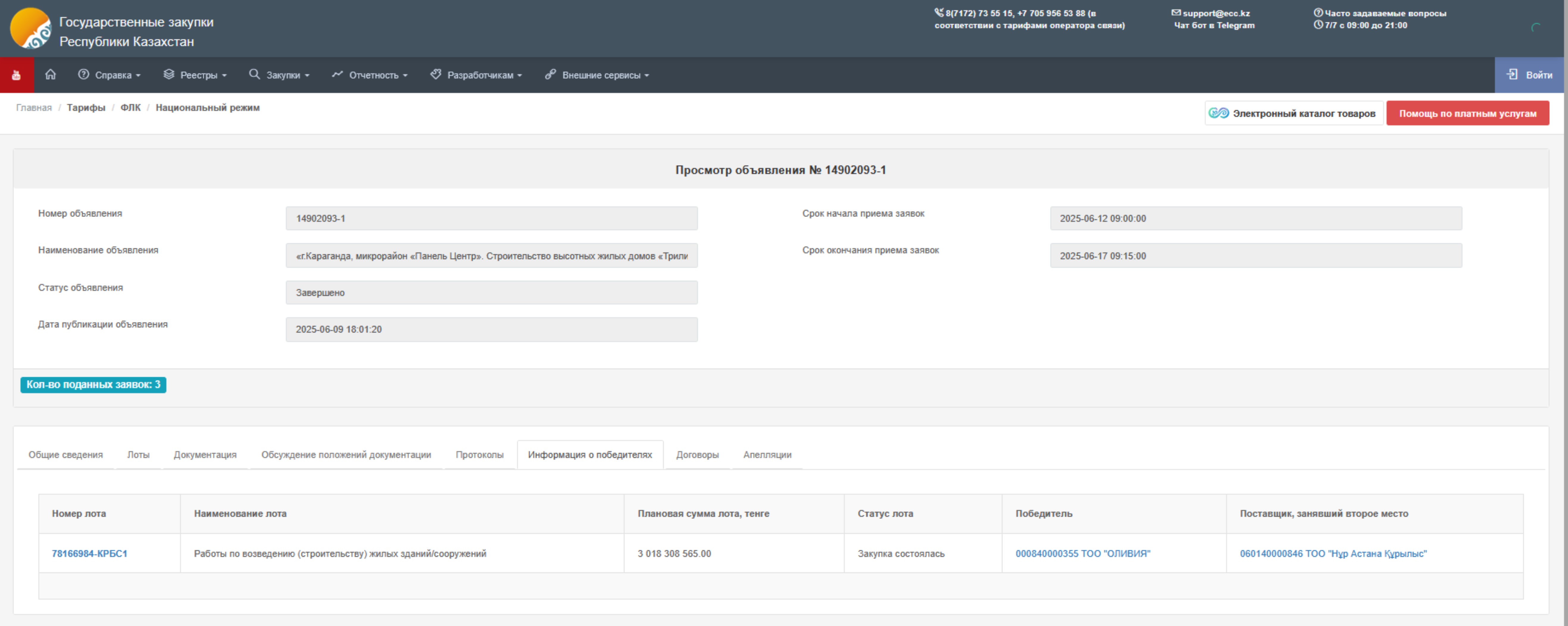Click the phone icon in header
The image size is (1568, 626).
[x=939, y=12]
